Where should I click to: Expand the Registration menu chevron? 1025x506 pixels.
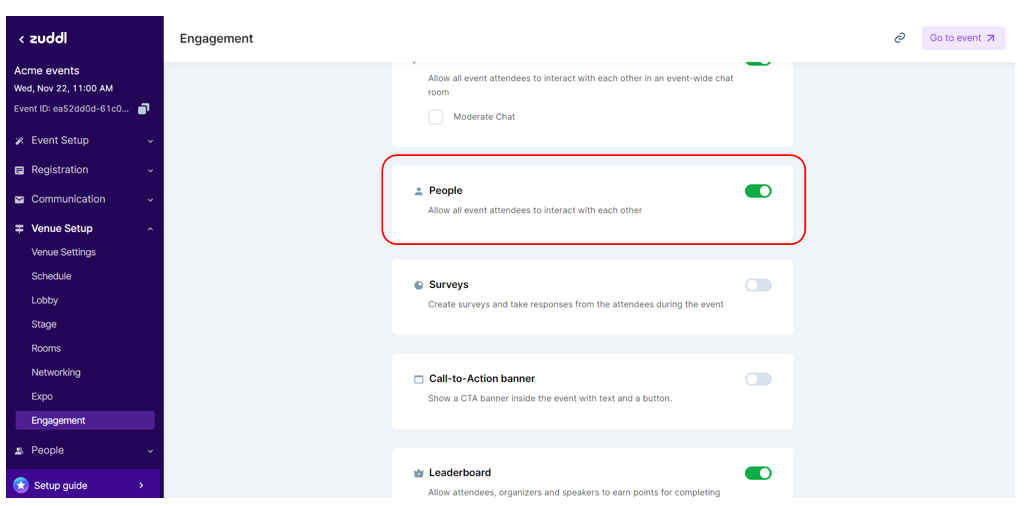point(151,171)
